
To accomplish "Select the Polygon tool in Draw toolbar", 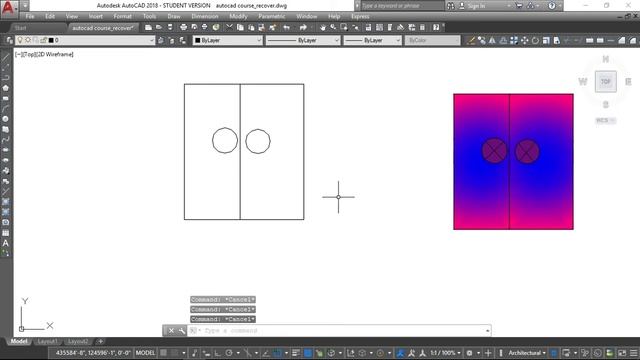I will pyautogui.click(x=5, y=88).
